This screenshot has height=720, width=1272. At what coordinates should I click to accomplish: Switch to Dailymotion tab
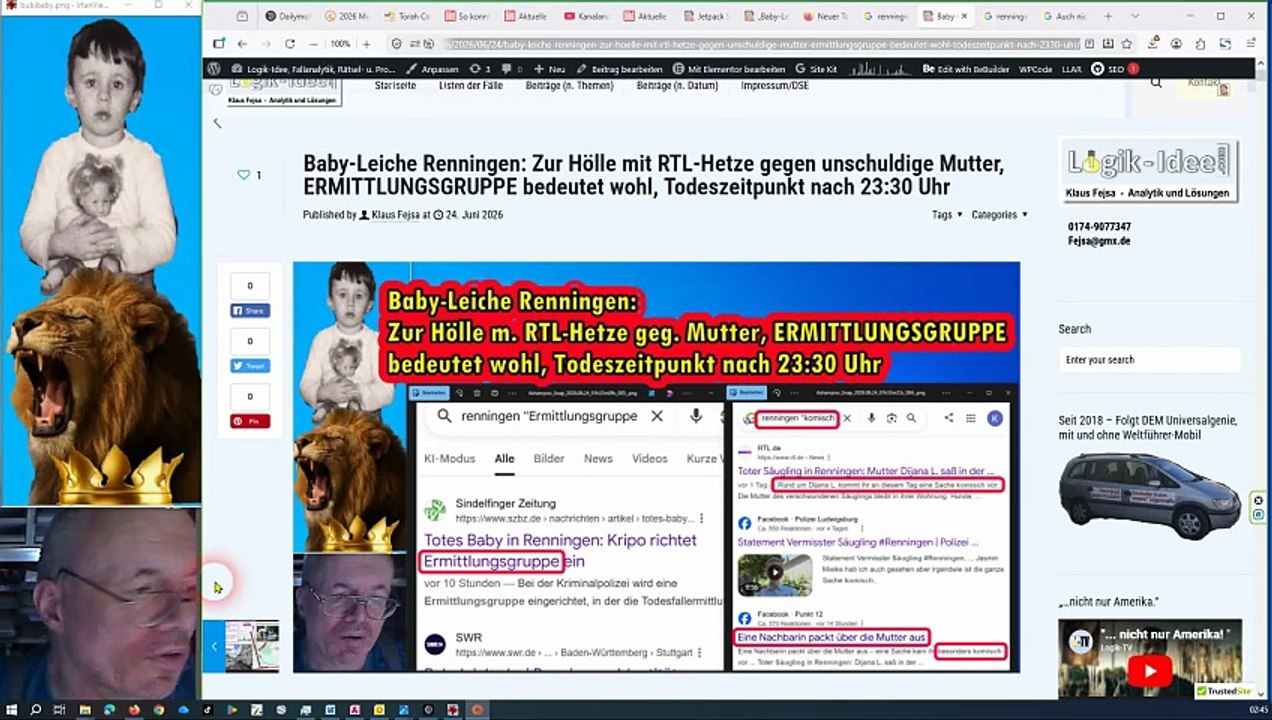288,17
